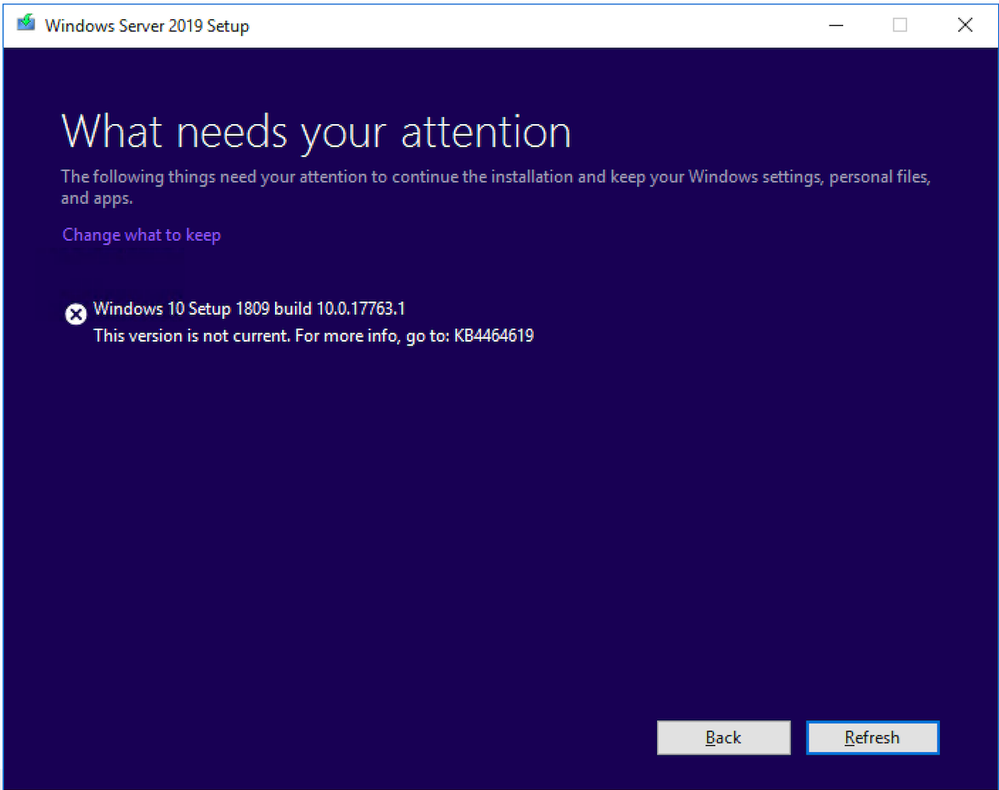This screenshot has width=999, height=790.
Task: Click the KB4464619 version not current message
Action: (x=313, y=336)
